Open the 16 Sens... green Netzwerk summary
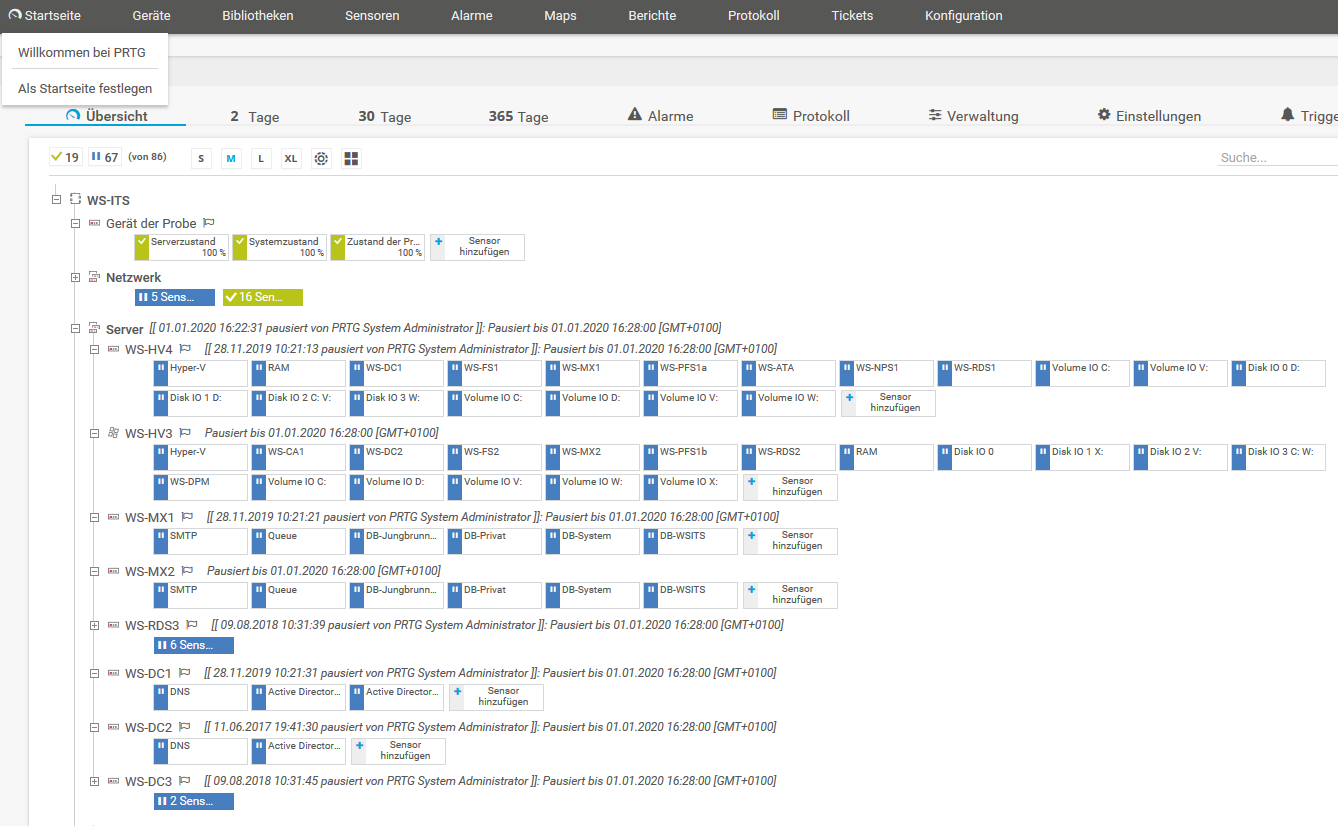The image size is (1338, 826). click(263, 297)
